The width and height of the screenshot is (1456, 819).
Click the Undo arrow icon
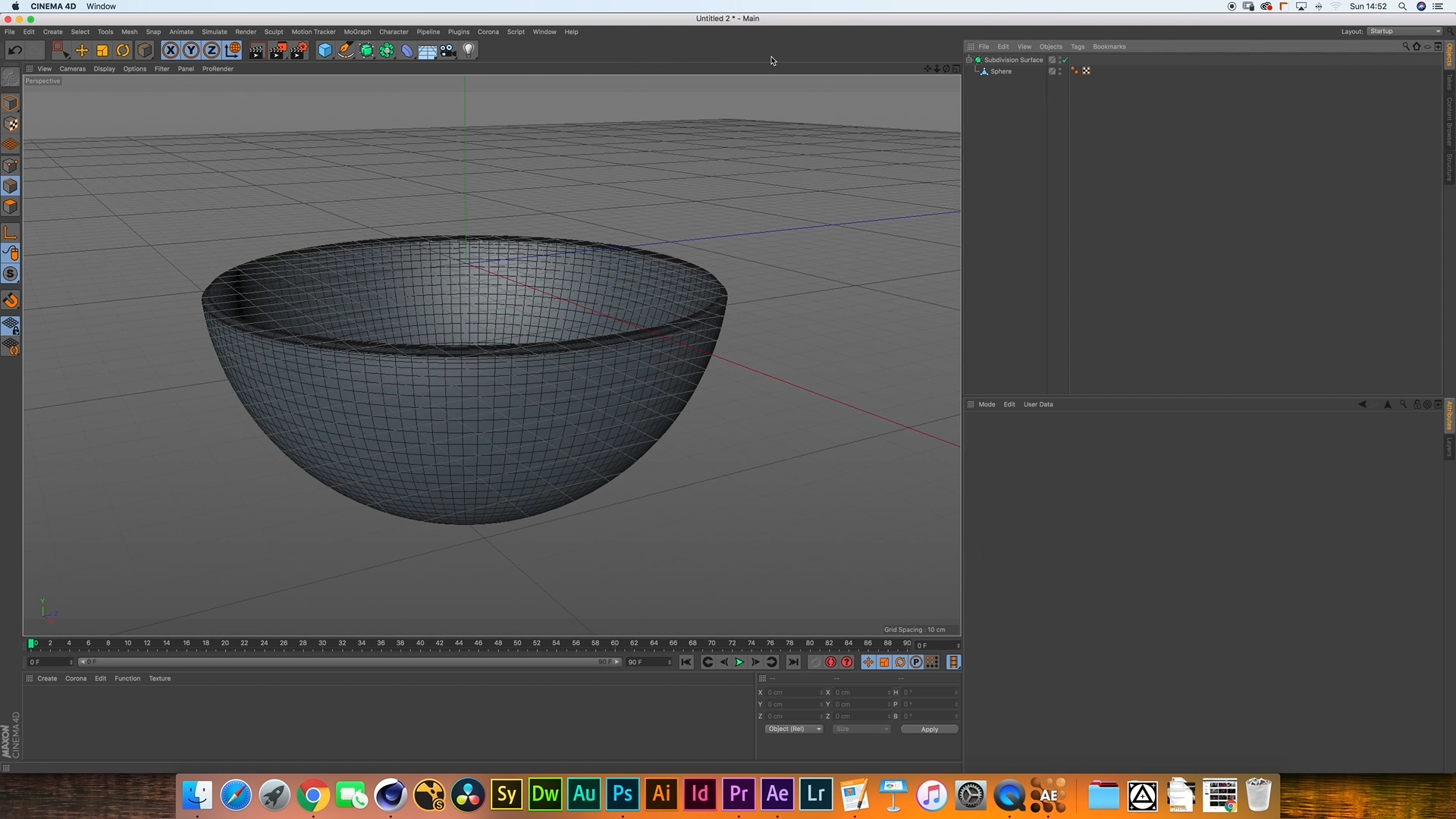coord(14,51)
